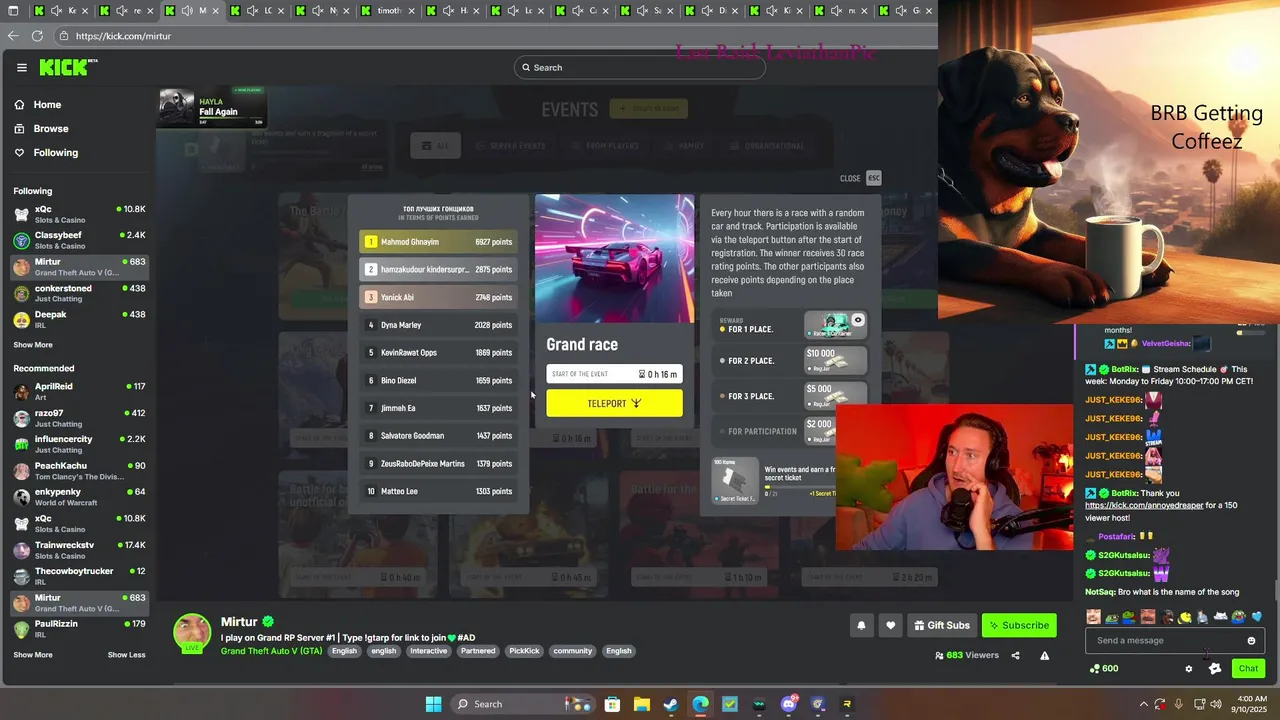This screenshot has height=720, width=1280.
Task: Click the yellow Pac-Man-like quick emote
Action: tap(1185, 617)
